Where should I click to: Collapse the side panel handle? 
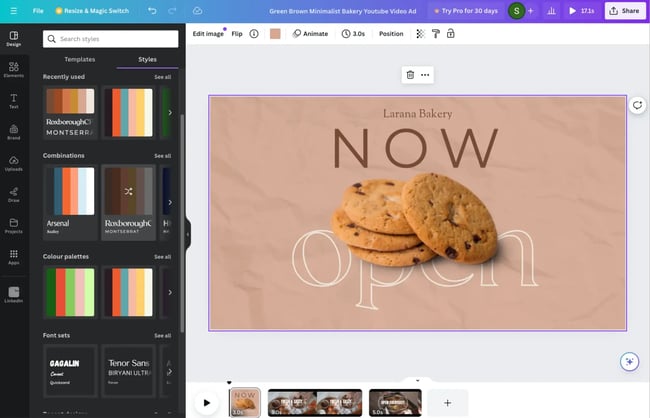click(x=187, y=234)
